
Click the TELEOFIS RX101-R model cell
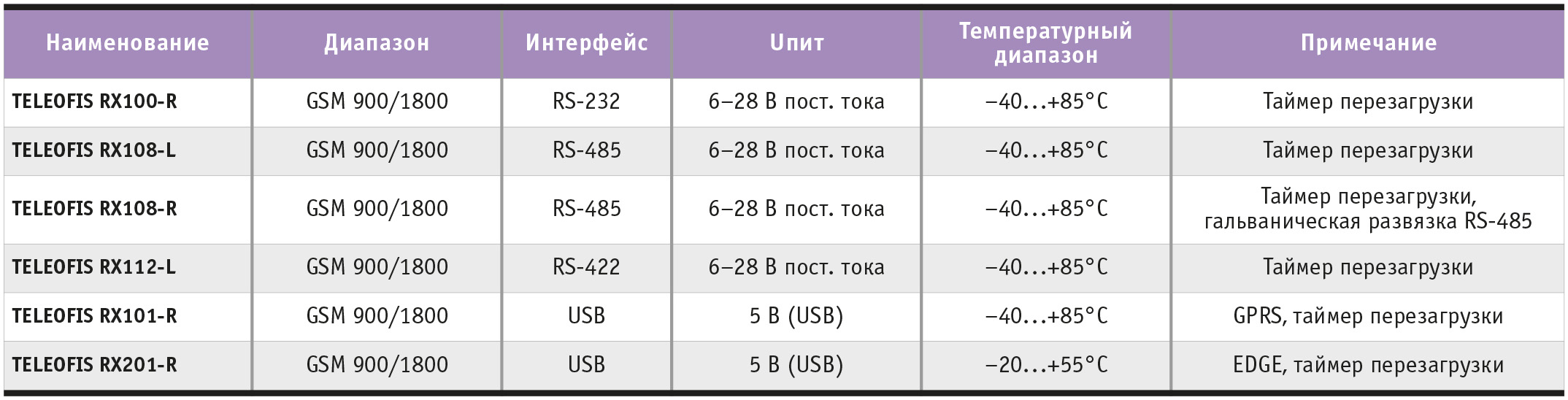94,316
